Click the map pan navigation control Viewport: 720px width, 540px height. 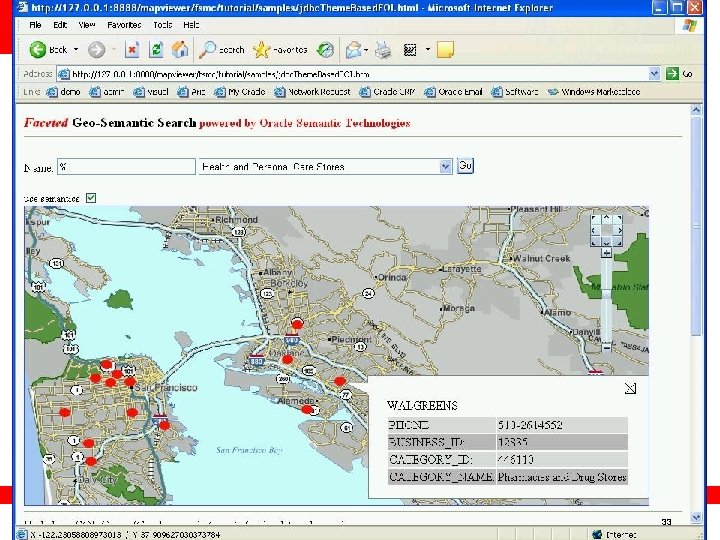604,229
